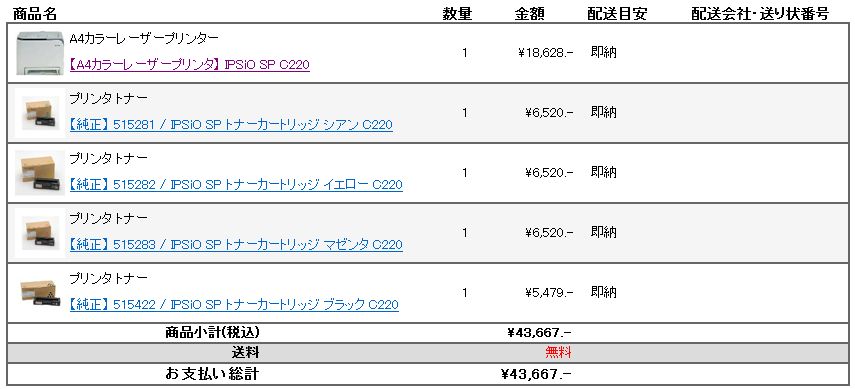This screenshot has width=855, height=389.
Task: Click the 商品小計(税込) subtotal label
Action: [x=212, y=332]
